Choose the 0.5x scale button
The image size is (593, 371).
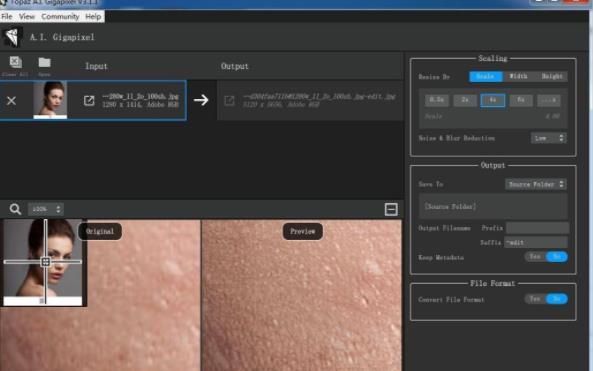tap(437, 100)
